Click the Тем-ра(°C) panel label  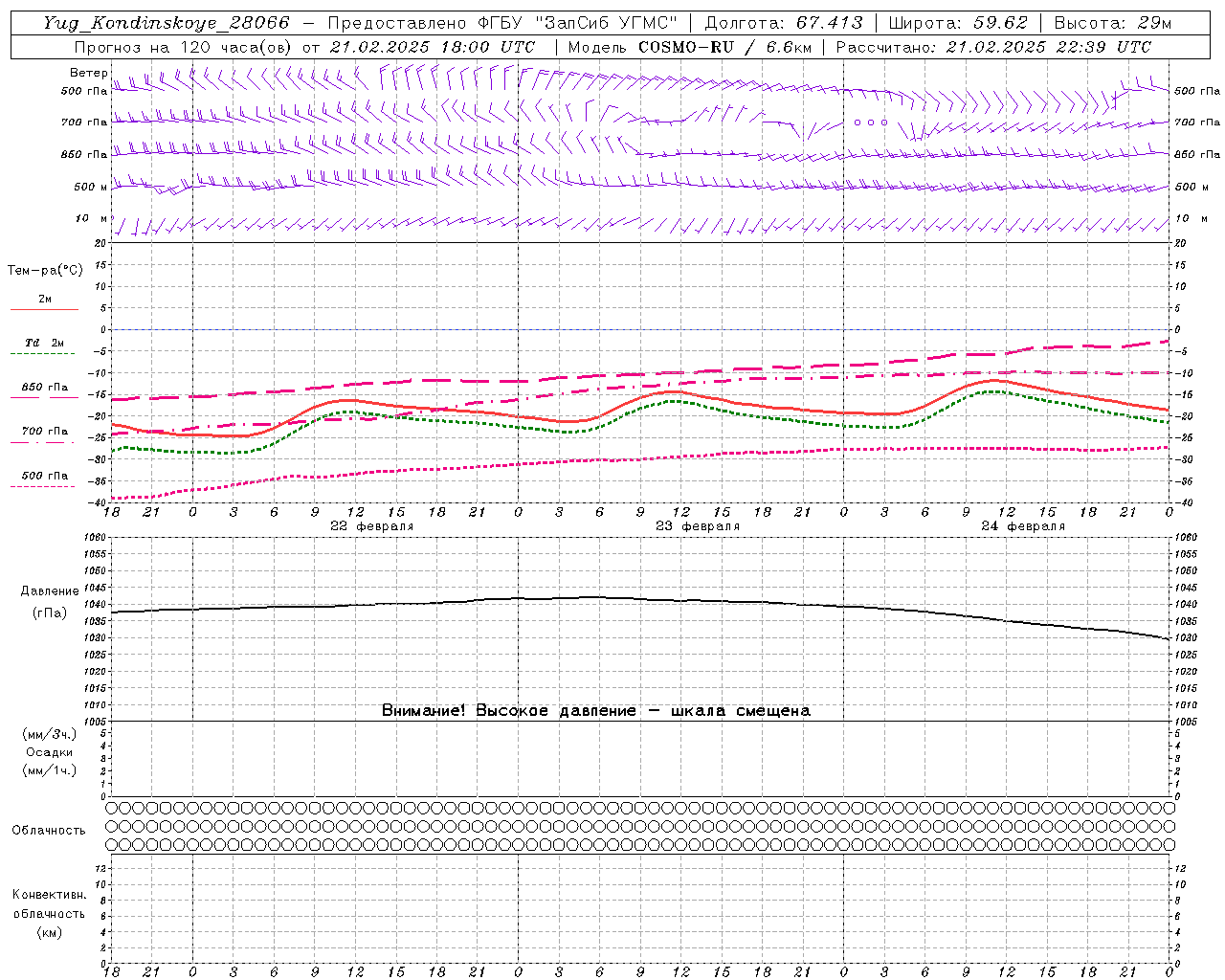coord(45,271)
